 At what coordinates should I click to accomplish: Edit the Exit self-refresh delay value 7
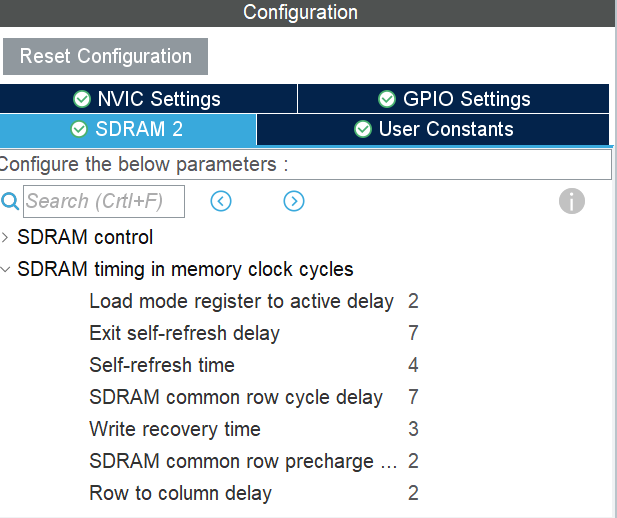coord(413,333)
